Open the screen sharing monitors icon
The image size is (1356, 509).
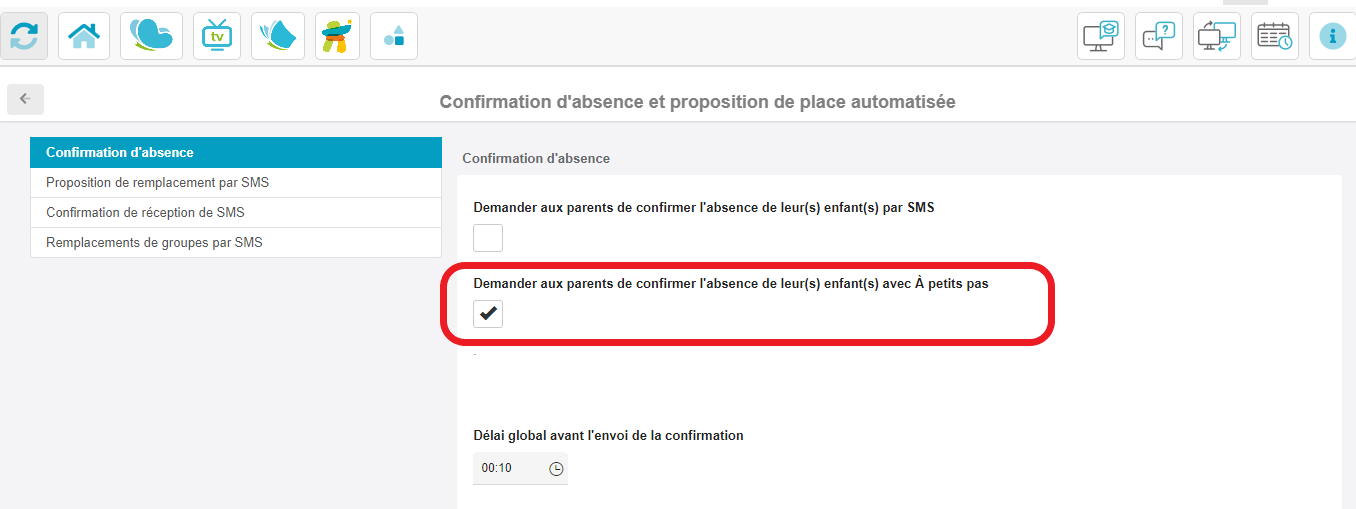[1217, 36]
